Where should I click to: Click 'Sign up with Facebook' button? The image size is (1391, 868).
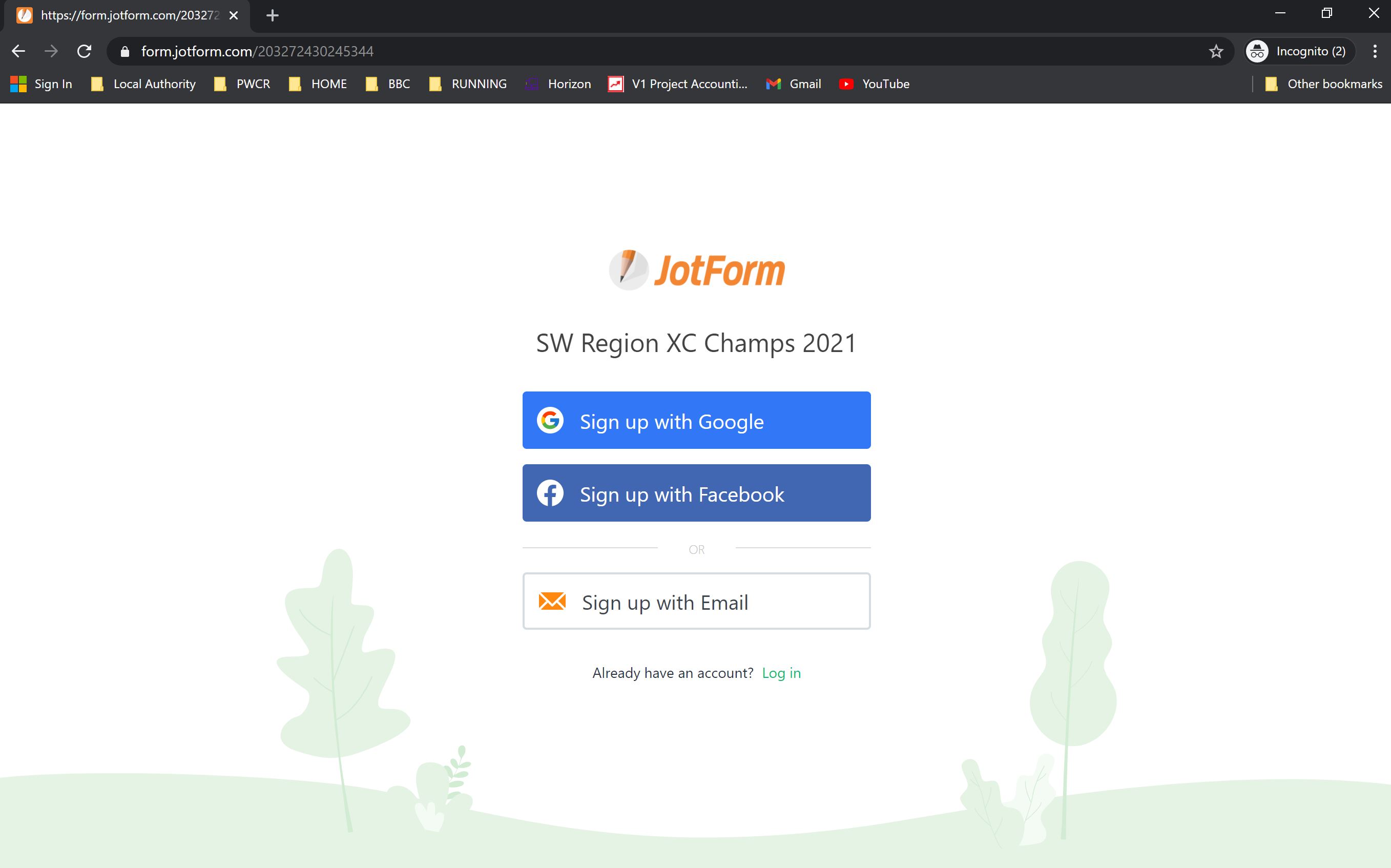point(697,493)
